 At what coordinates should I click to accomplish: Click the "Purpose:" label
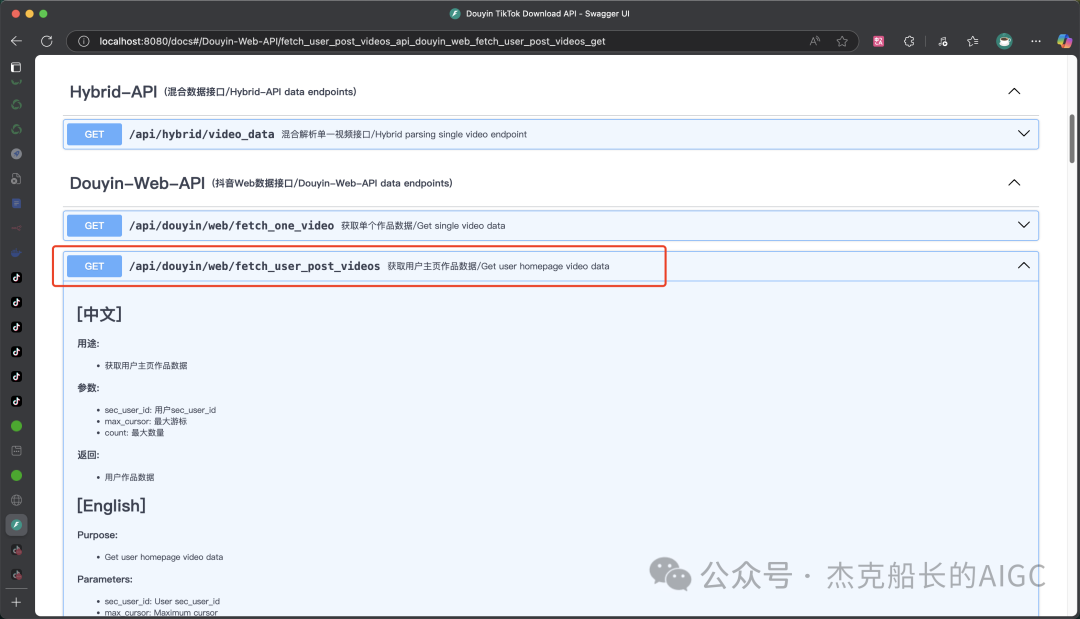pyautogui.click(x=97, y=535)
